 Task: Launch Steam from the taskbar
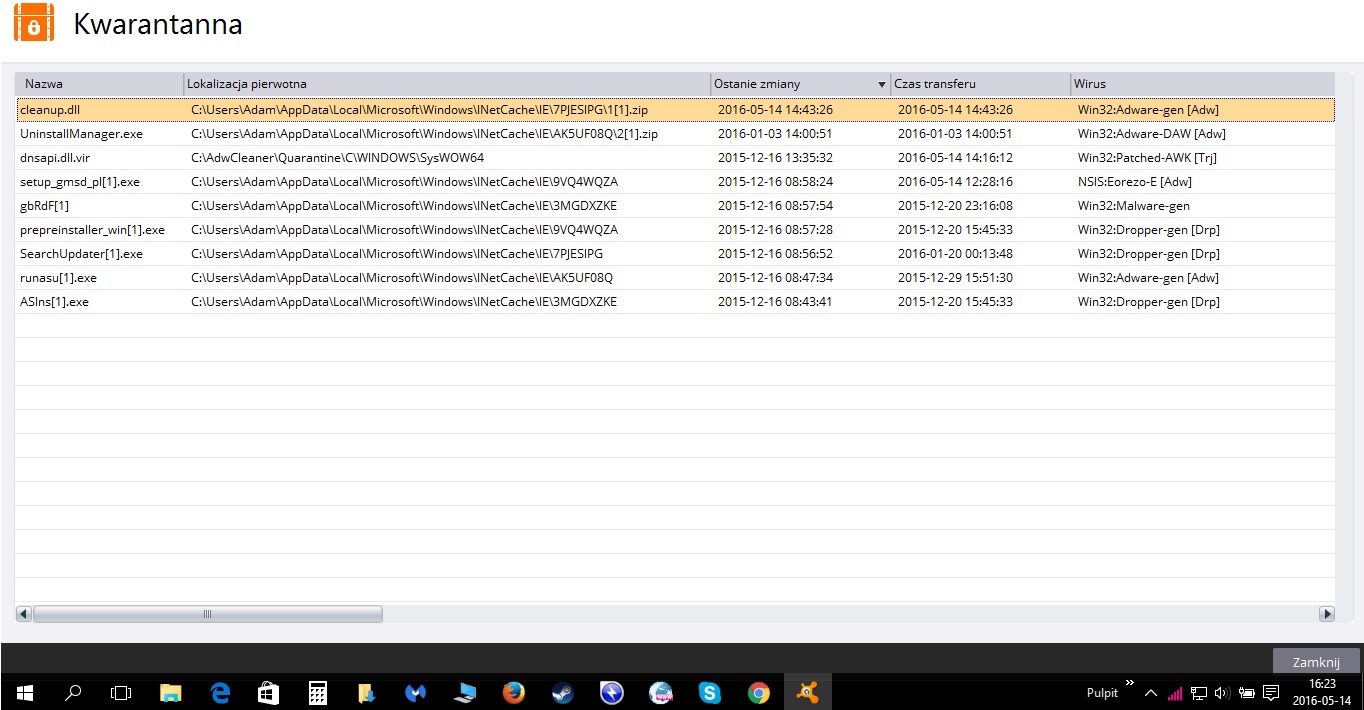(x=563, y=692)
